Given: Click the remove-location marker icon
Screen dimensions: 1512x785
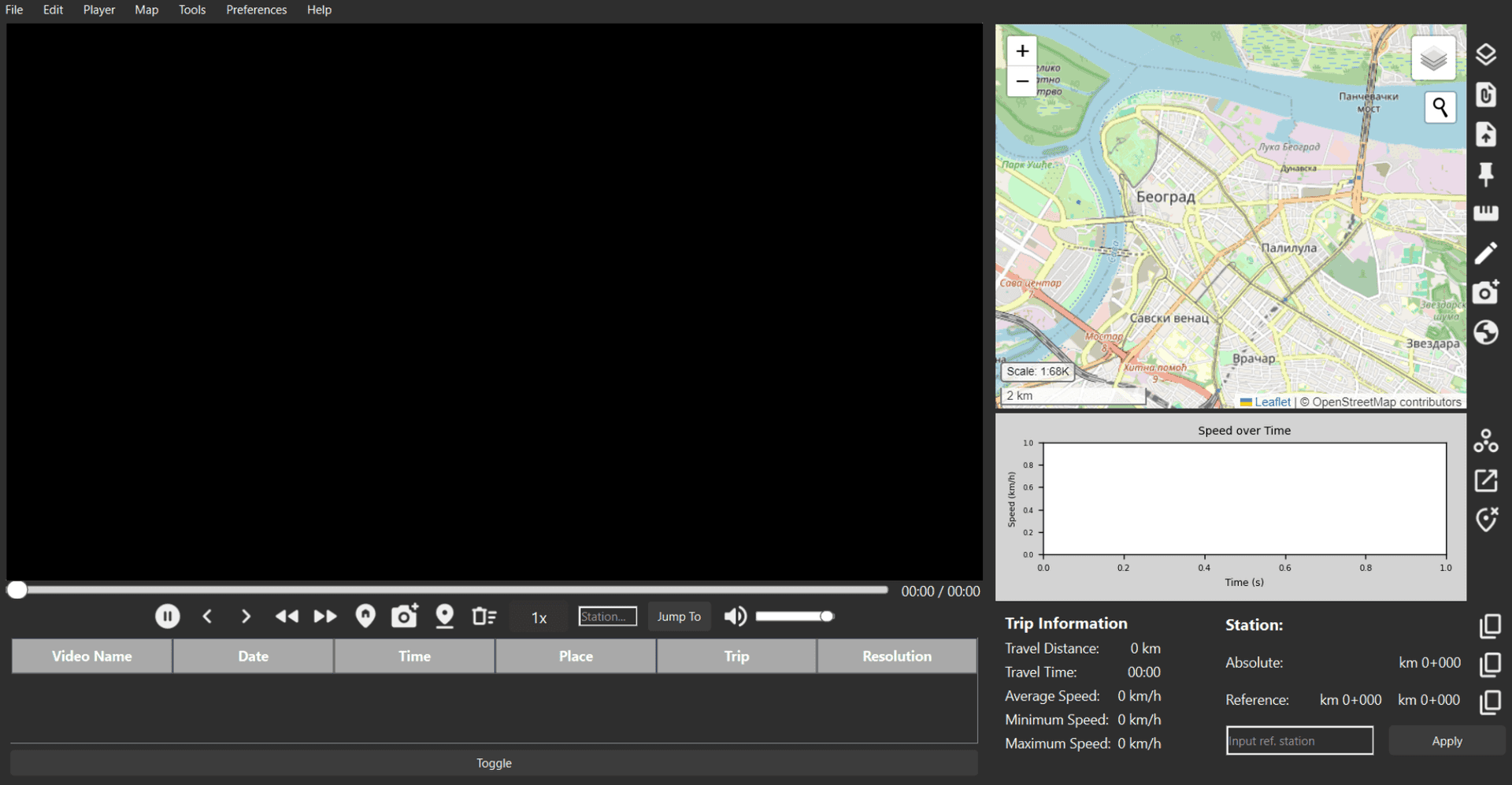Looking at the screenshot, I should (x=1488, y=520).
